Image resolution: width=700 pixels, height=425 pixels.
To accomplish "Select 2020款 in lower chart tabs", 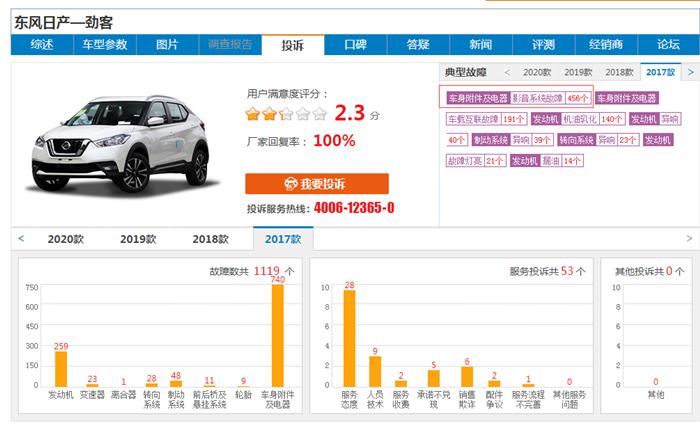I will tap(66, 239).
